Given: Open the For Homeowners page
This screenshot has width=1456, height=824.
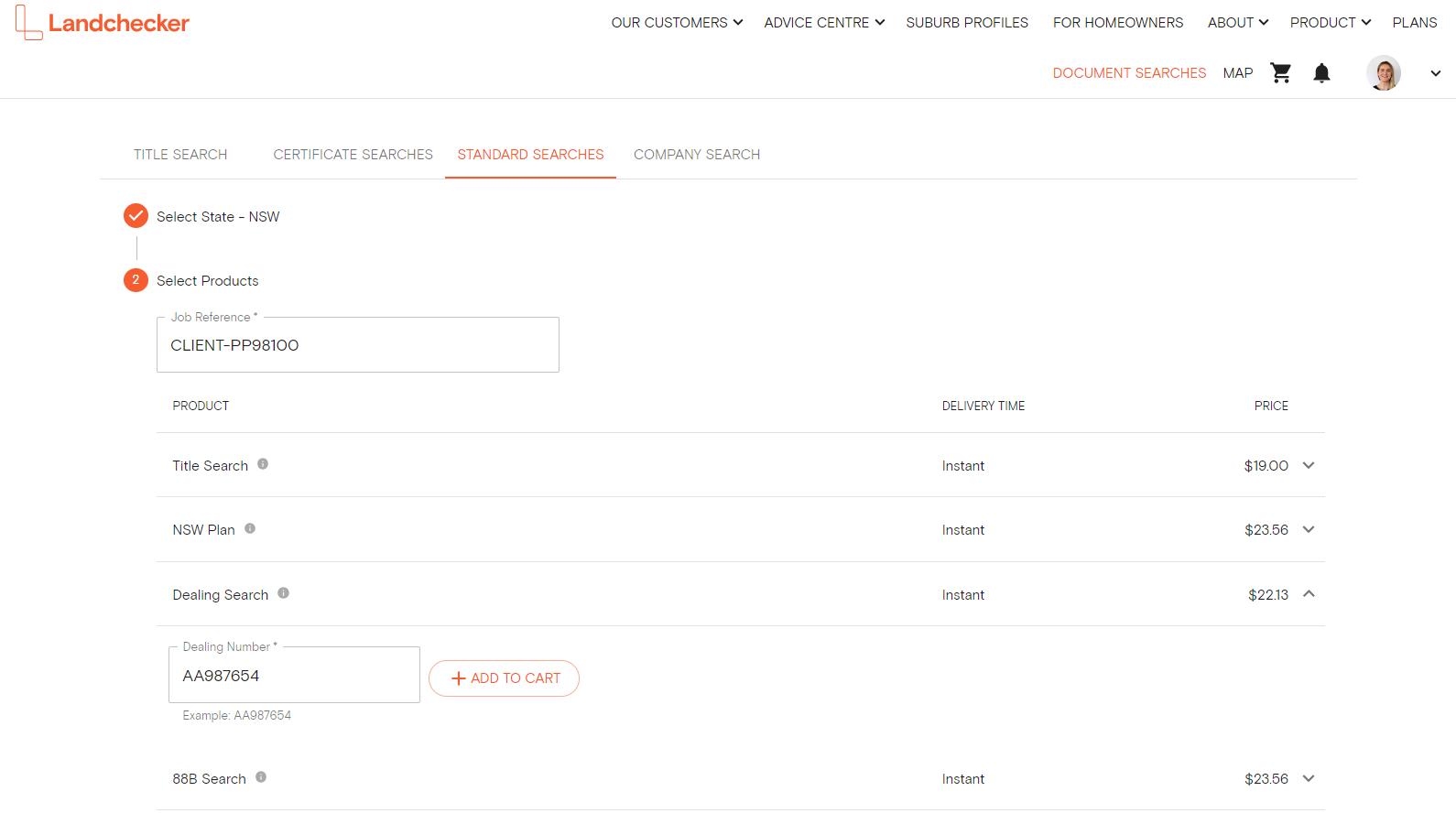Looking at the screenshot, I should point(1118,22).
